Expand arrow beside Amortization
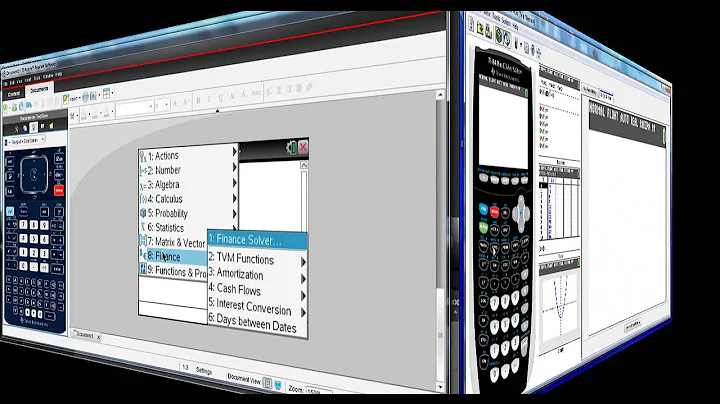720x404 pixels. pos(304,279)
